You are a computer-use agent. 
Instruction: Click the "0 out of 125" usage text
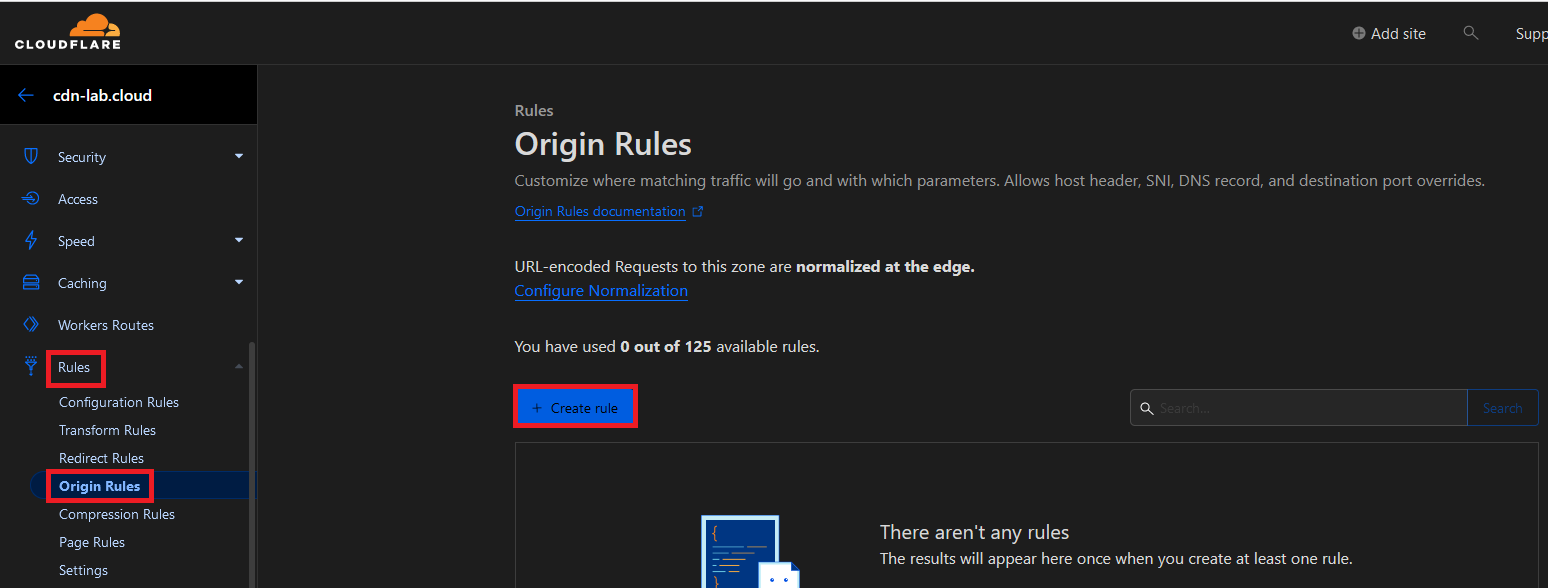click(x=665, y=347)
